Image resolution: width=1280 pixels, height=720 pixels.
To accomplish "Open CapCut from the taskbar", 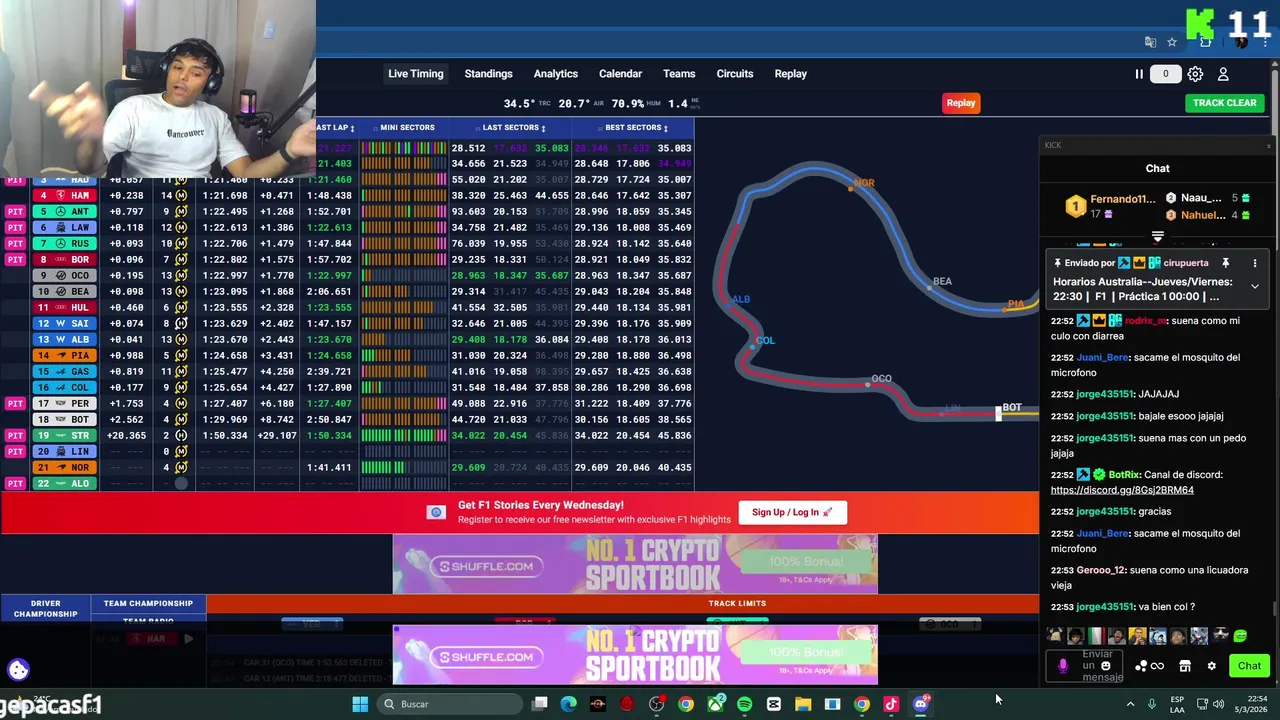I will pyautogui.click(x=773, y=704).
